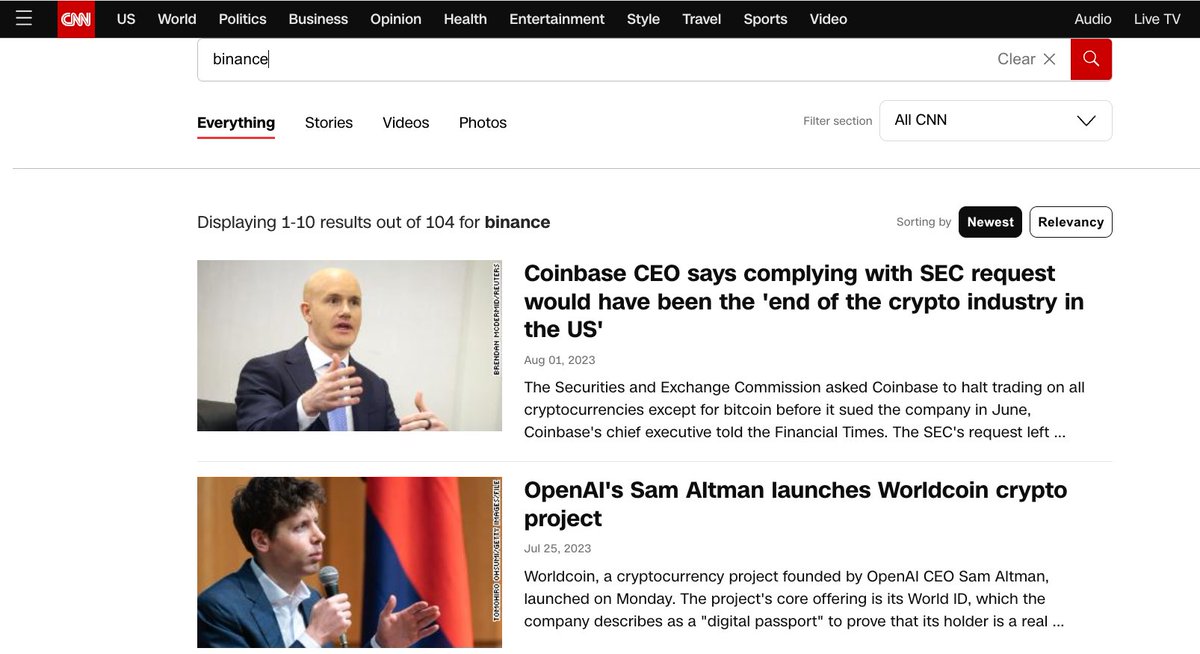Click the red search magnifier button
Image resolution: width=1200 pixels, height=654 pixels.
click(1091, 59)
